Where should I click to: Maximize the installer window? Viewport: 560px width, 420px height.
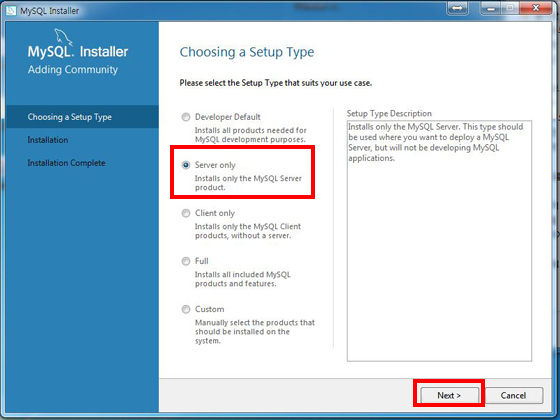[510, 8]
